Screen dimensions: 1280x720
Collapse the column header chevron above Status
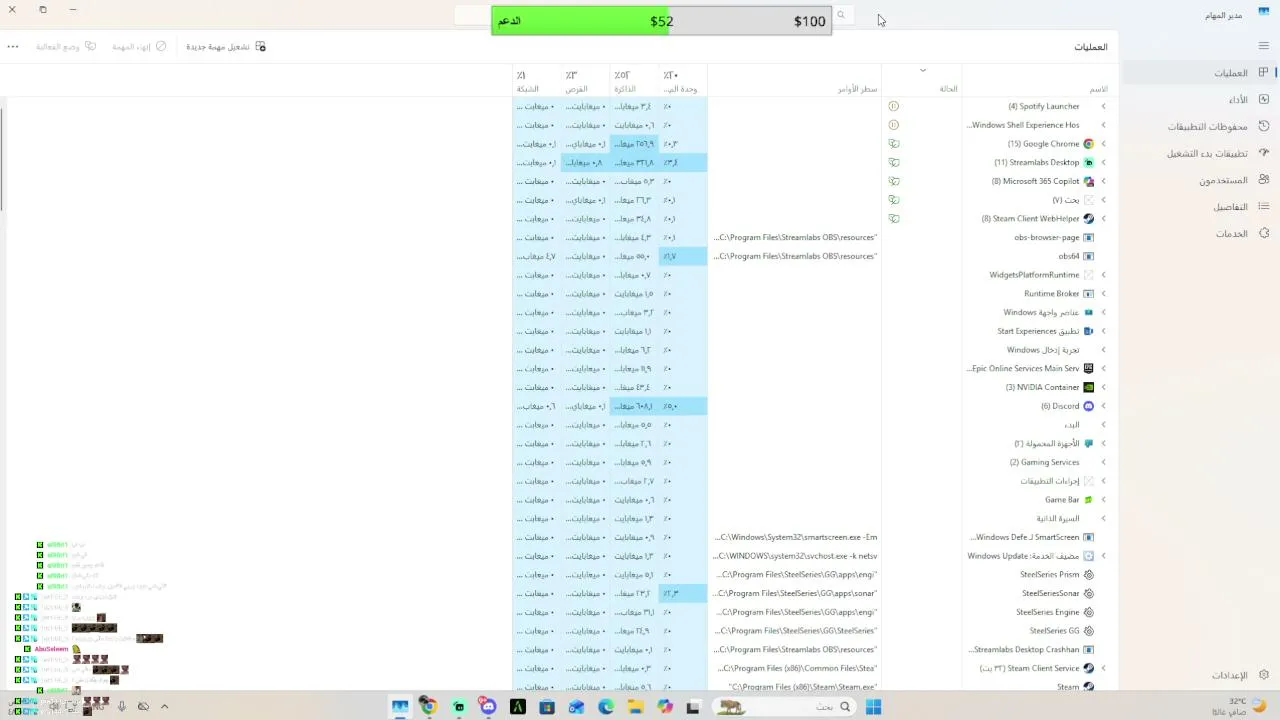(923, 70)
